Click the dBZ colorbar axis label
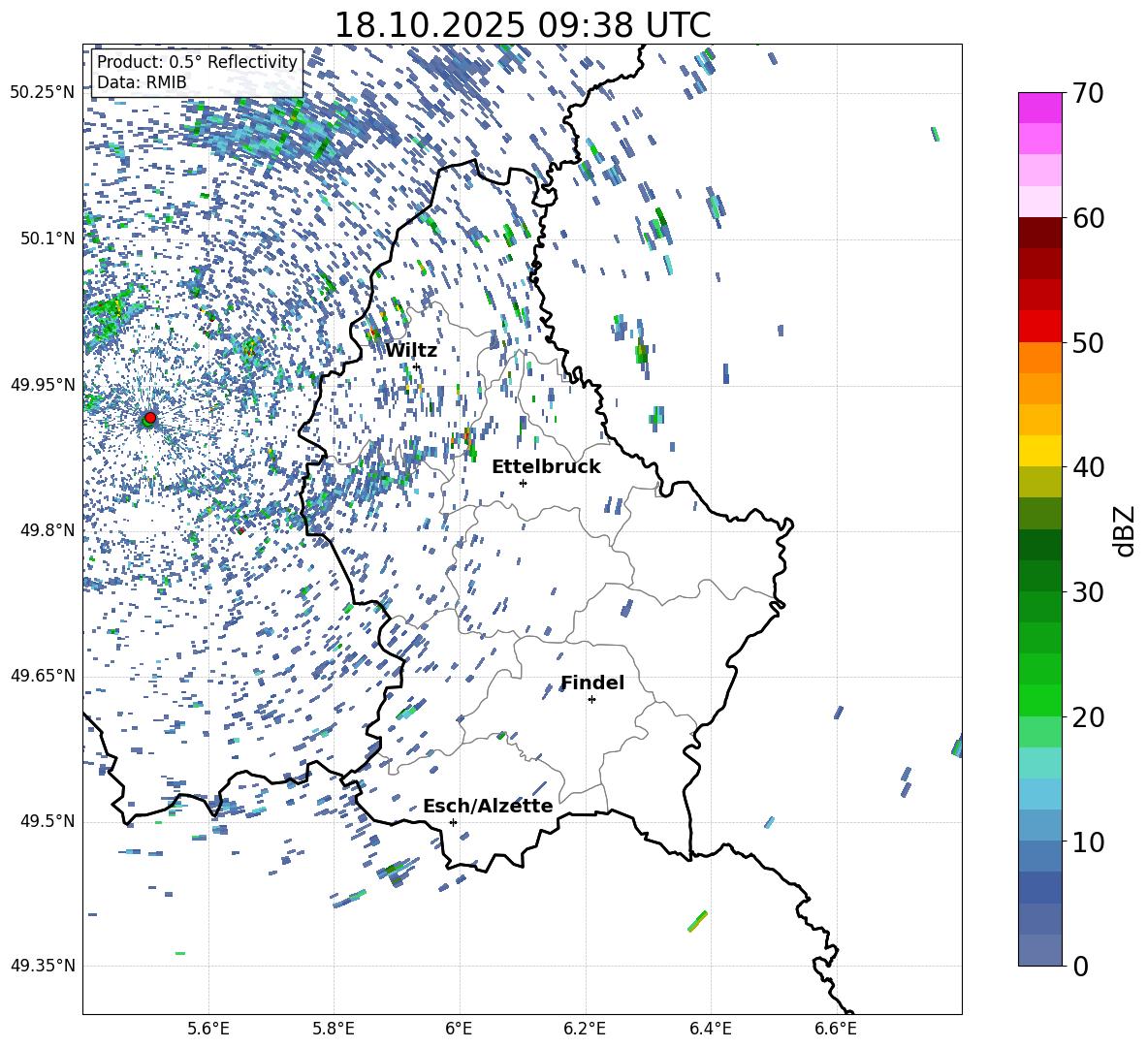 pos(1124,529)
